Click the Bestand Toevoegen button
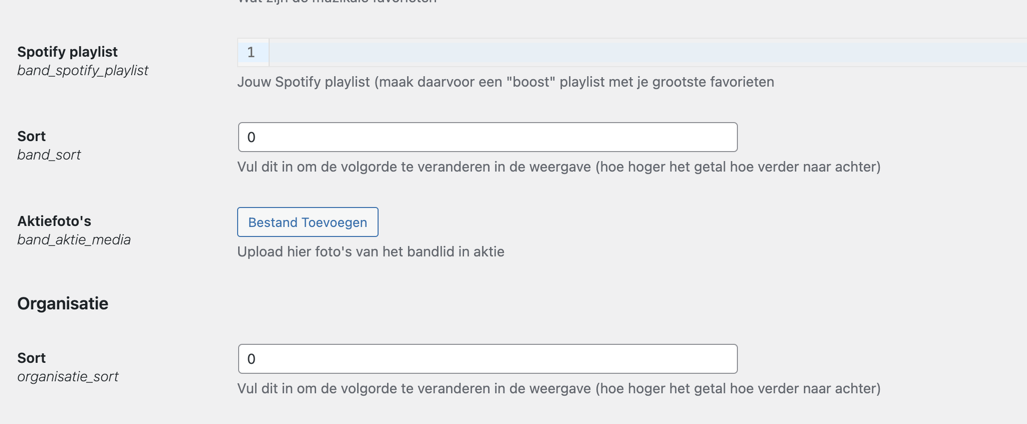 (307, 222)
